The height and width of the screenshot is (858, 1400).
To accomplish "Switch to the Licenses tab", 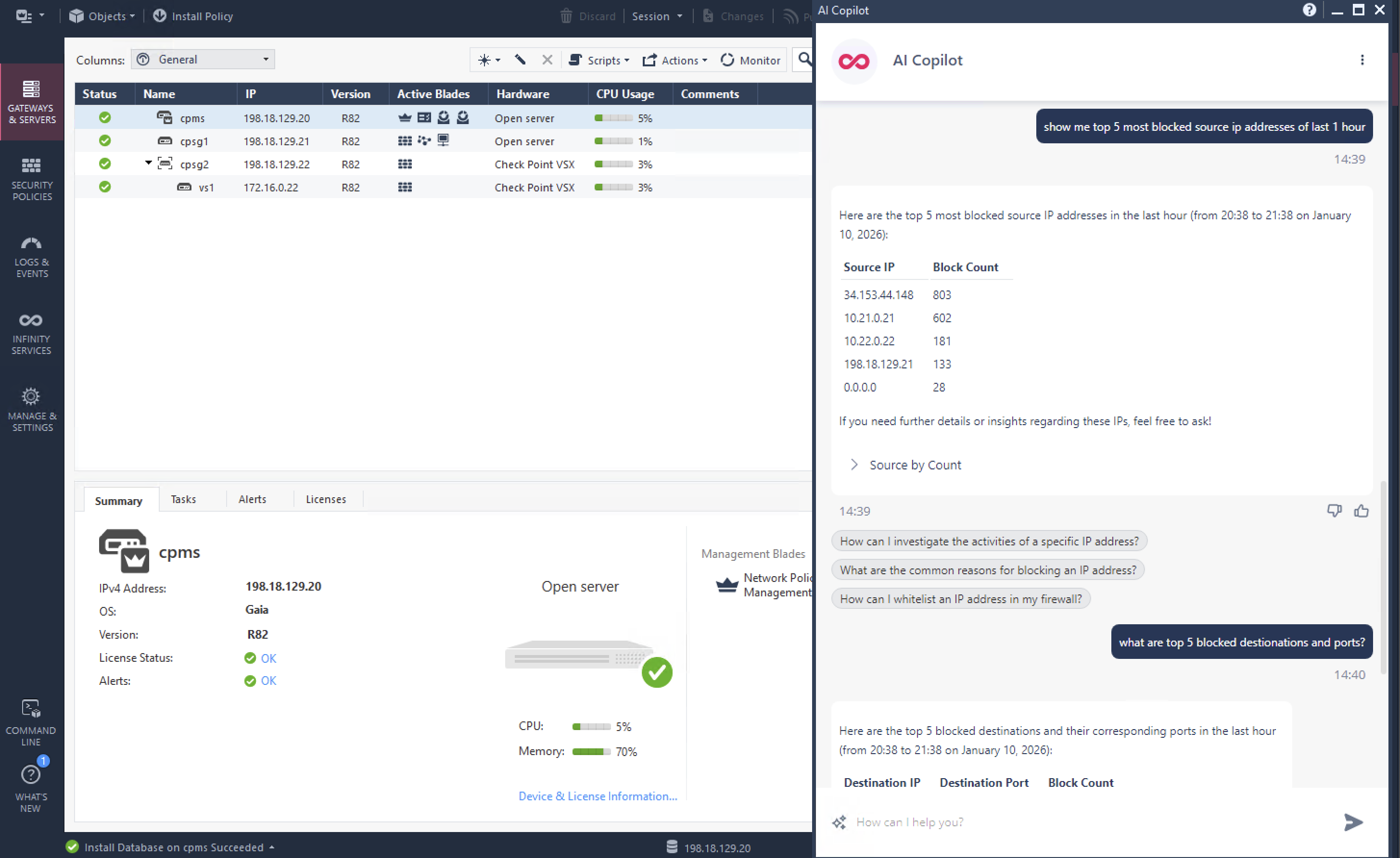I will [326, 499].
